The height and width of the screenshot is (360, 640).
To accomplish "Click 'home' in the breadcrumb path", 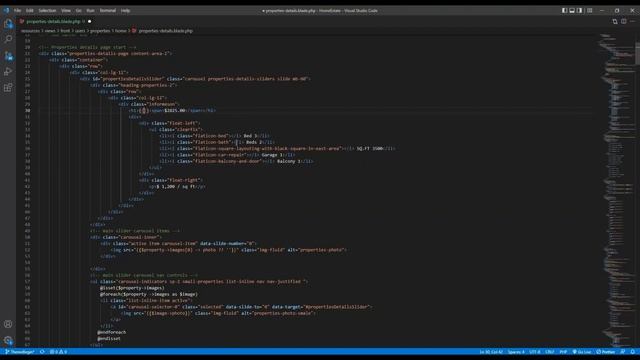I will [x=121, y=31].
